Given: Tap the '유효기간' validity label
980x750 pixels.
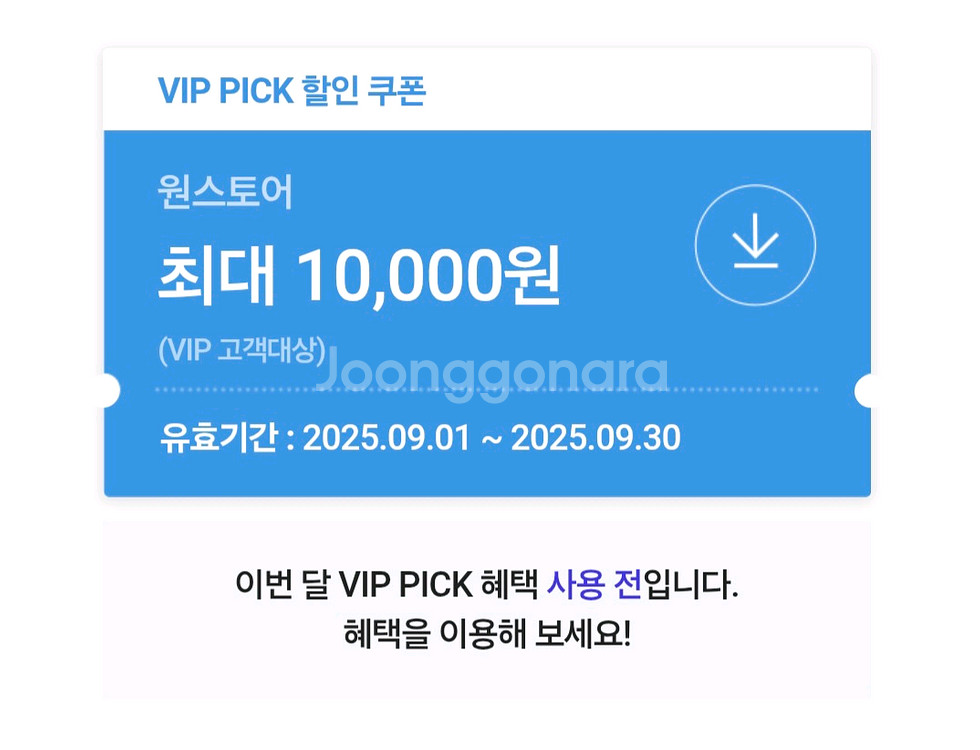Looking at the screenshot, I should (x=217, y=438).
